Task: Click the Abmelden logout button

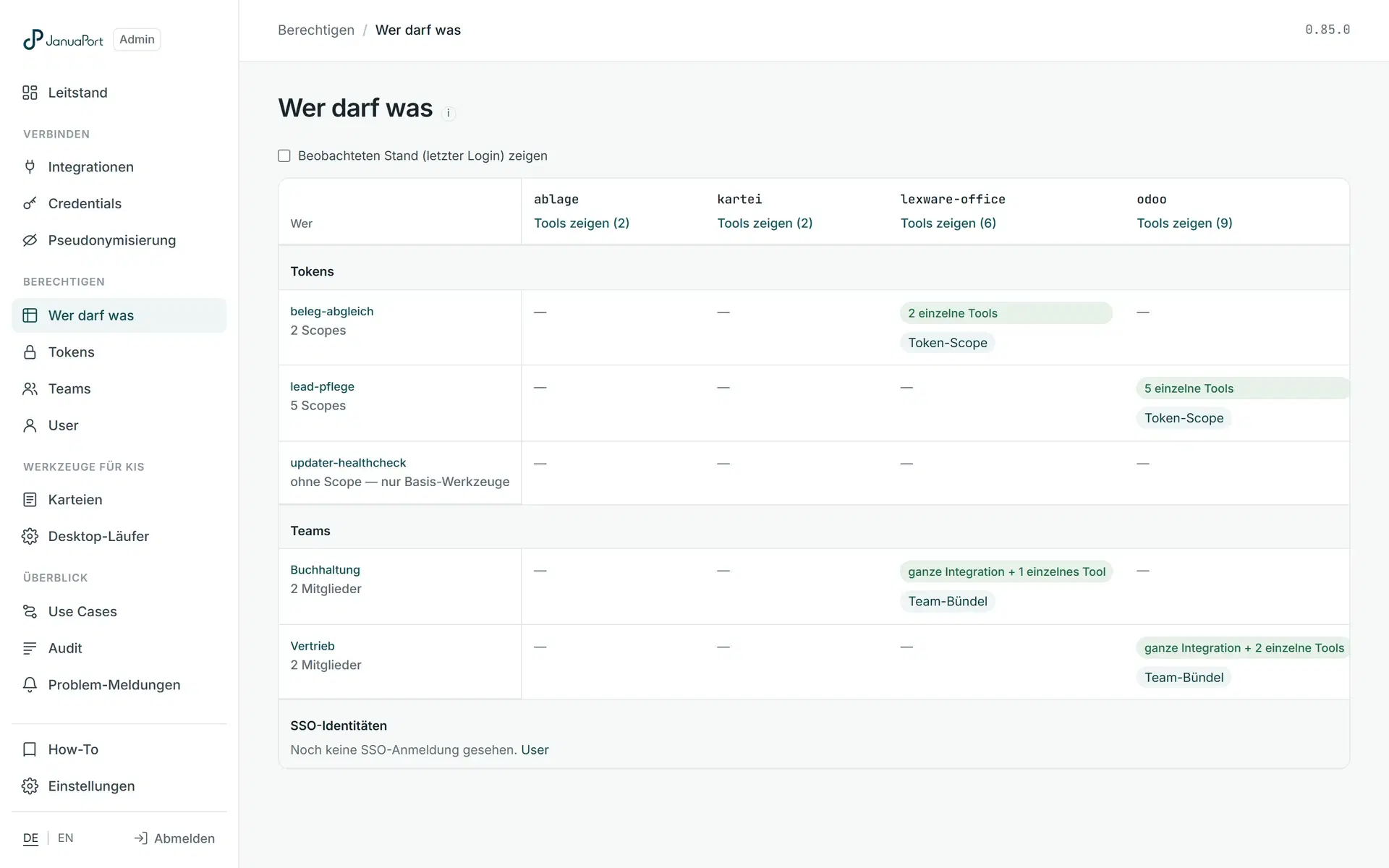Action: (174, 838)
